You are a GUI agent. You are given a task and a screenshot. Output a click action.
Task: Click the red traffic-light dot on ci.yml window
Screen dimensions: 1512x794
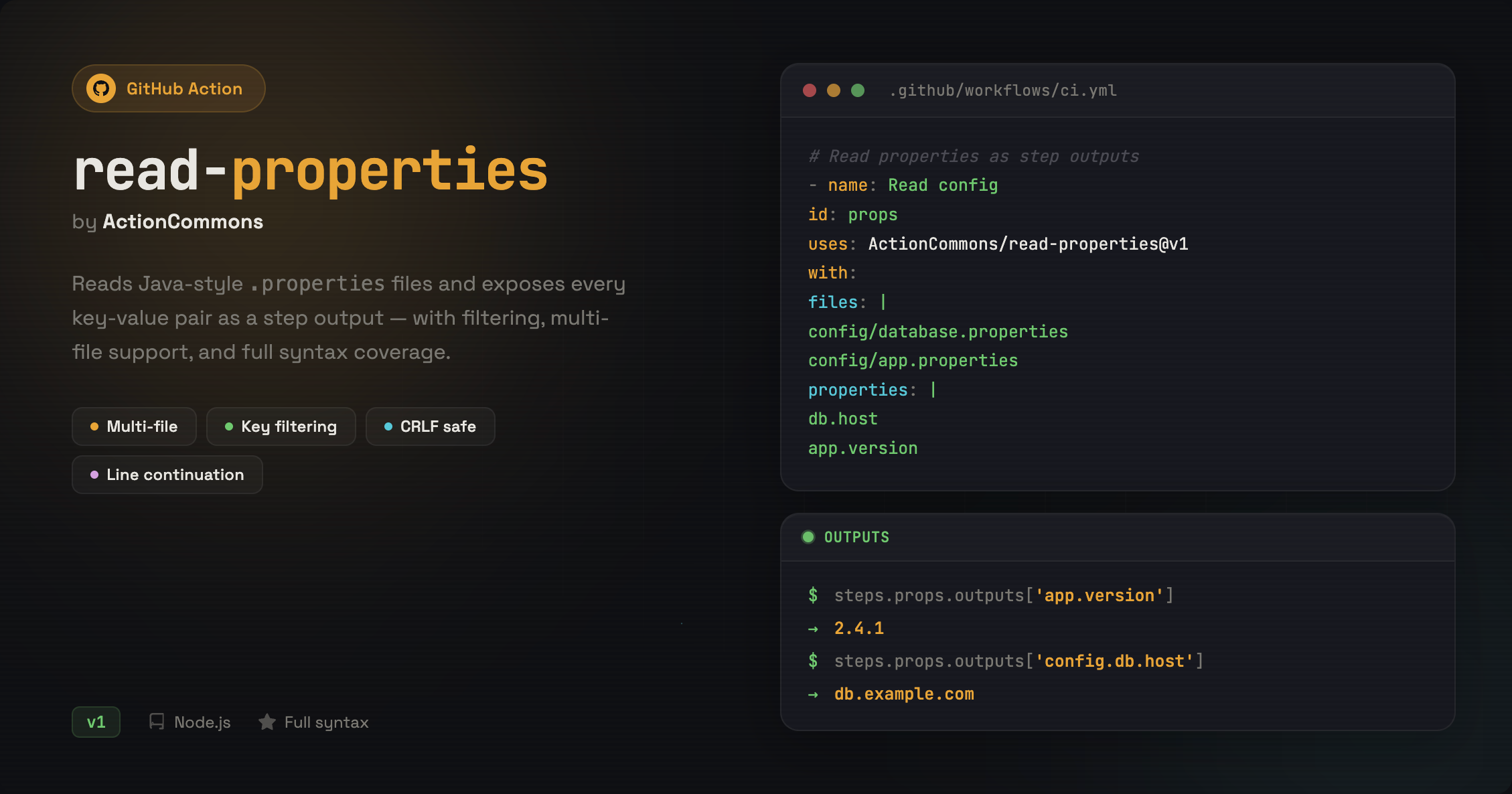pyautogui.click(x=811, y=89)
